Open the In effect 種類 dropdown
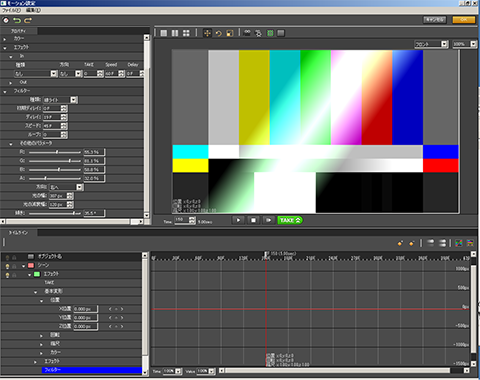Viewport: 480px width, 380px height. (x=54, y=74)
